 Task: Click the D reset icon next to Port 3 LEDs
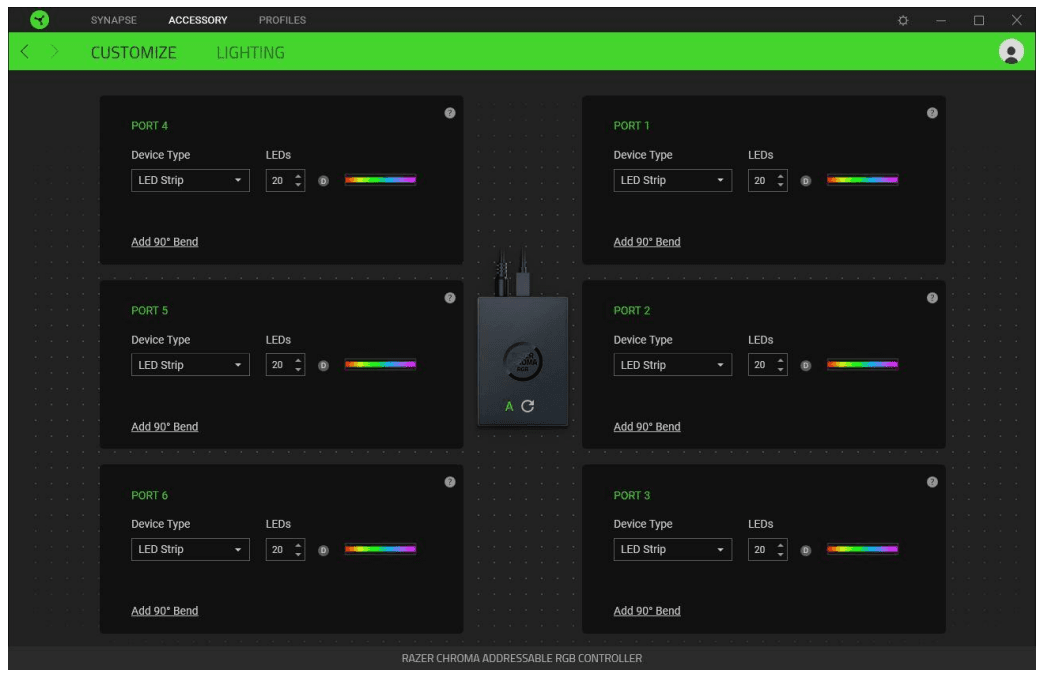click(807, 549)
